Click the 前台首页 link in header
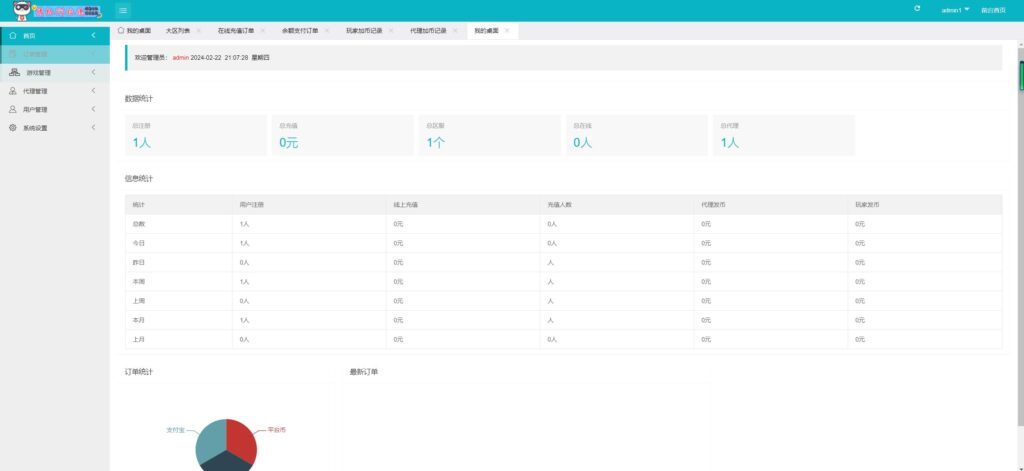The image size is (1024, 471). pos(994,10)
